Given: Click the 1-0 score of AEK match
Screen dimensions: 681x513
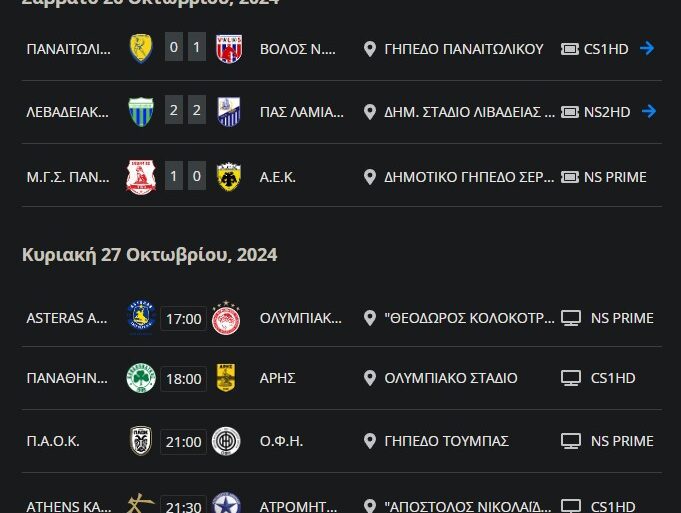Looking at the screenshot, I should click(185, 177).
